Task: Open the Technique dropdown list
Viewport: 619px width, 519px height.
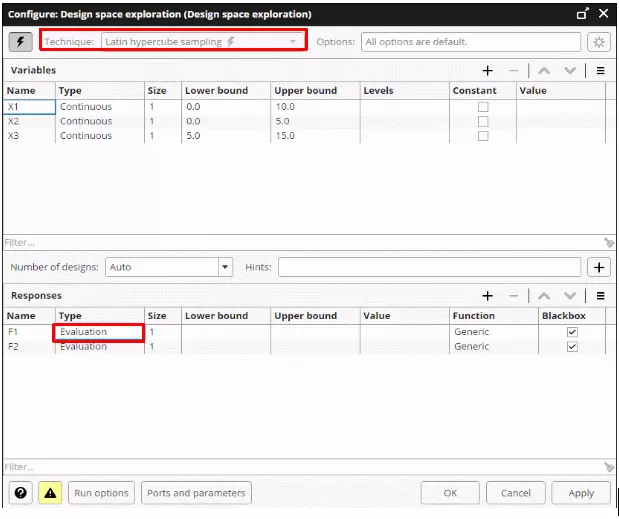Action: [293, 42]
